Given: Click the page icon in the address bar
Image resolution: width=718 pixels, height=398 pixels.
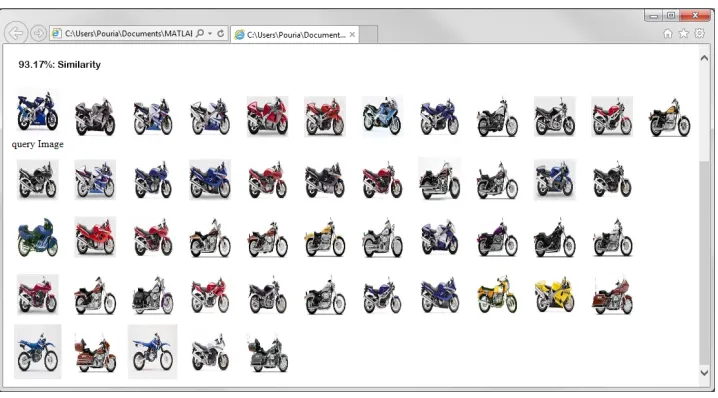Looking at the screenshot, I should pyautogui.click(x=57, y=33).
